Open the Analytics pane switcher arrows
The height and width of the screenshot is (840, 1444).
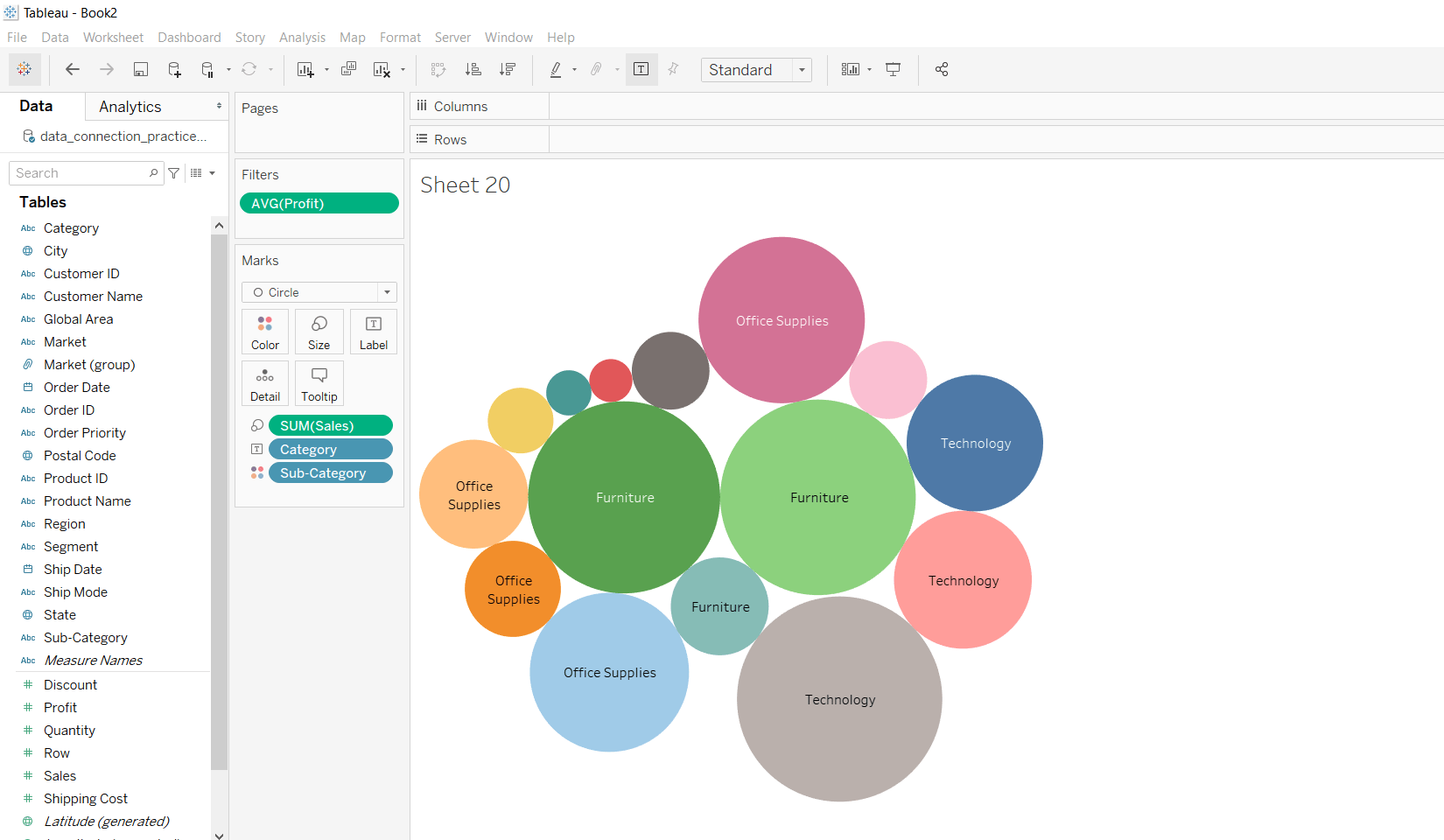coord(219,106)
